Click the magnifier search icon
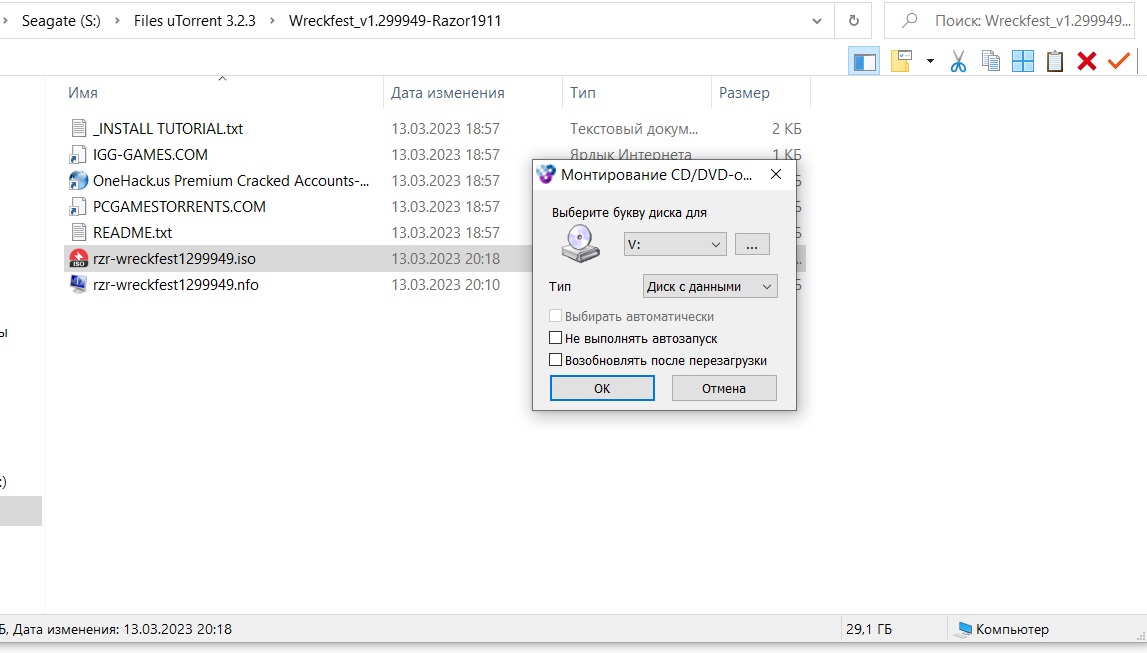 pos(909,20)
